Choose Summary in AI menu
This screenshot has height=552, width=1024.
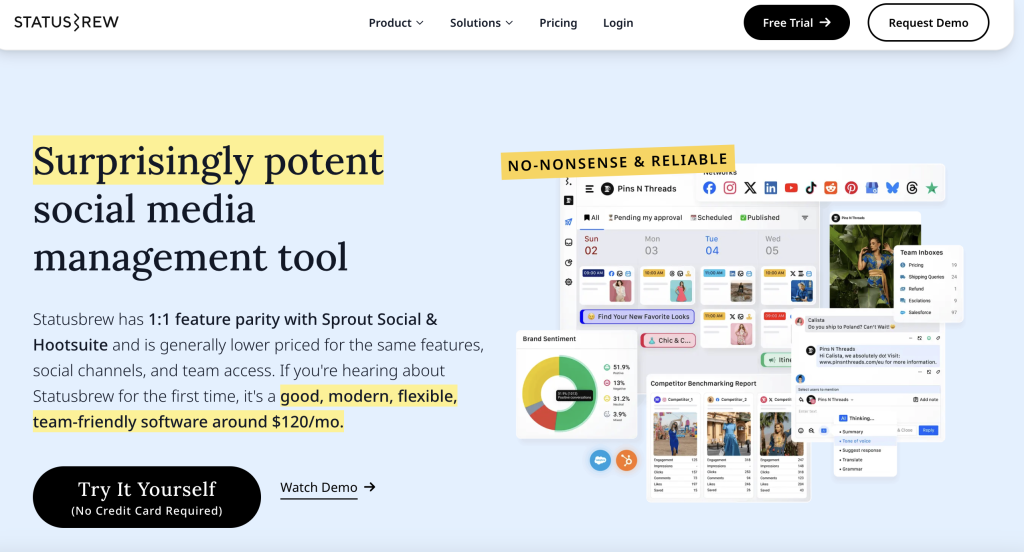click(x=852, y=432)
